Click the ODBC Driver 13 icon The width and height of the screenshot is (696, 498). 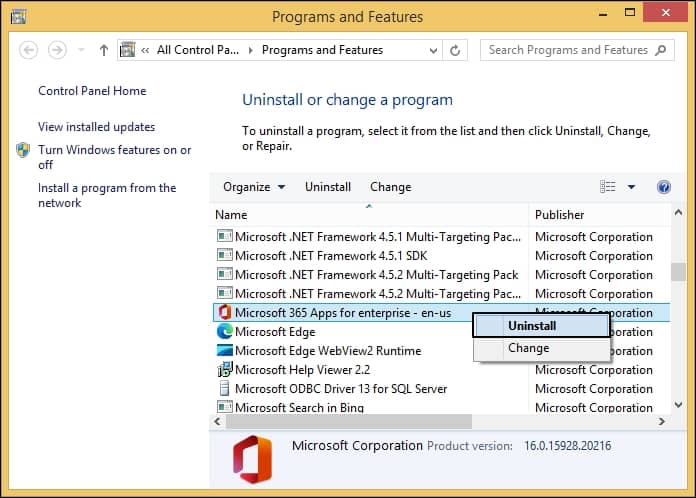click(225, 388)
